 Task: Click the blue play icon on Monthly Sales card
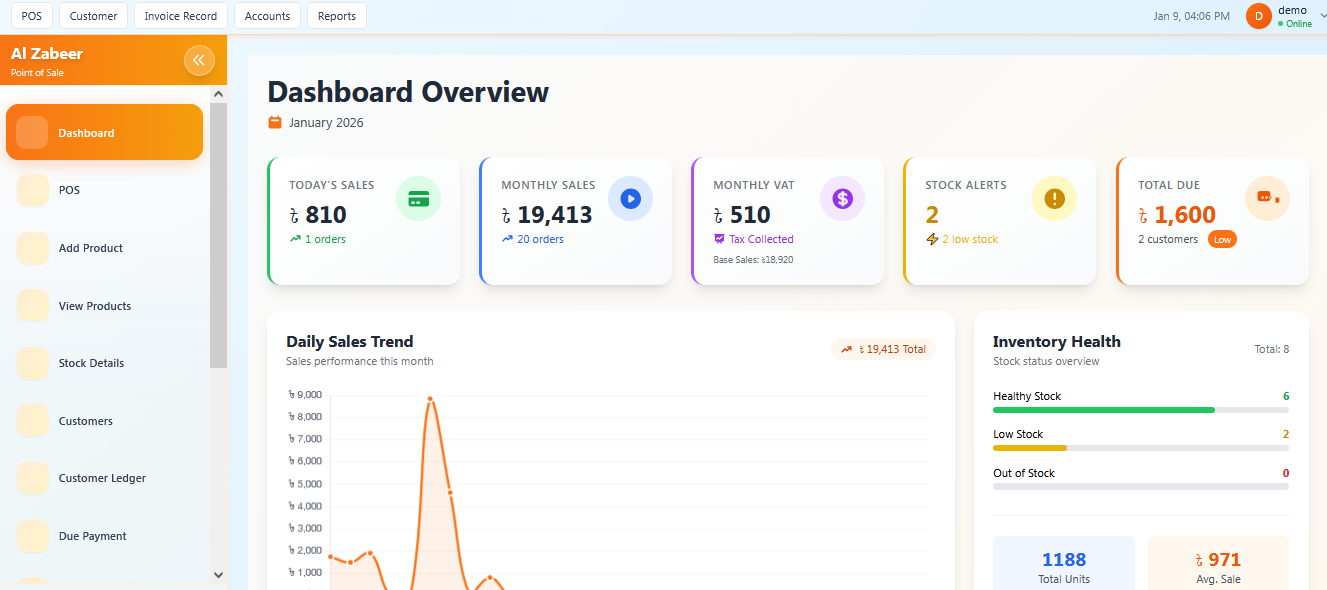pos(630,198)
